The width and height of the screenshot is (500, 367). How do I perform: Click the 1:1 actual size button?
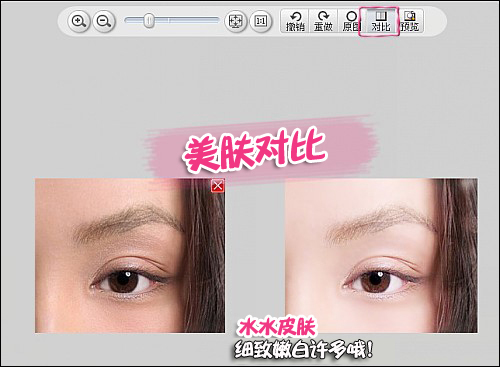click(x=260, y=21)
